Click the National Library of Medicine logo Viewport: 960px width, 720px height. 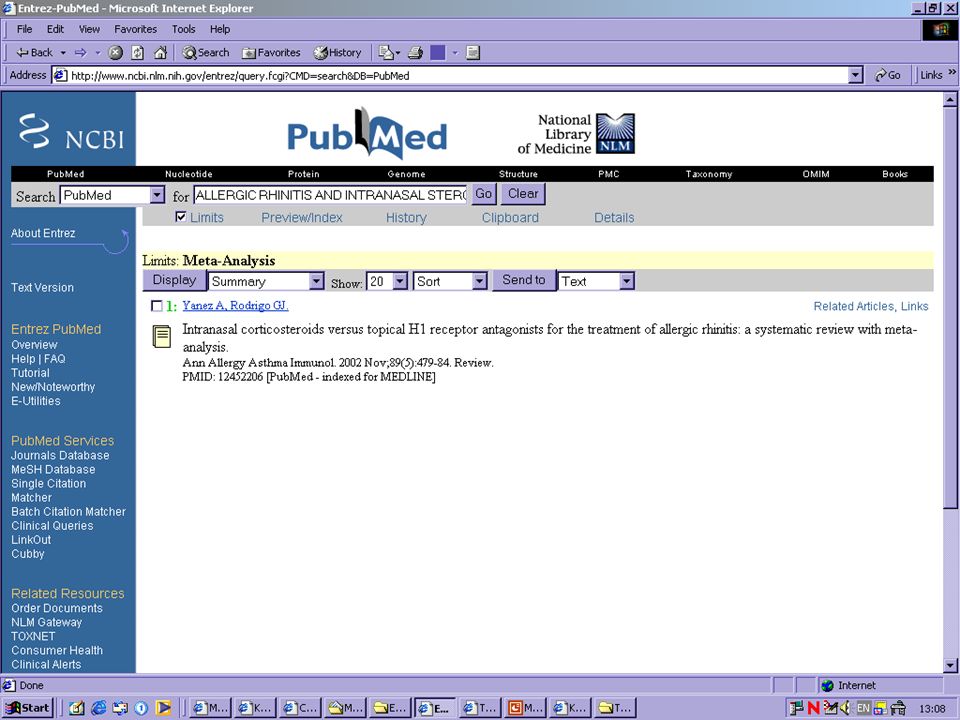tap(576, 133)
